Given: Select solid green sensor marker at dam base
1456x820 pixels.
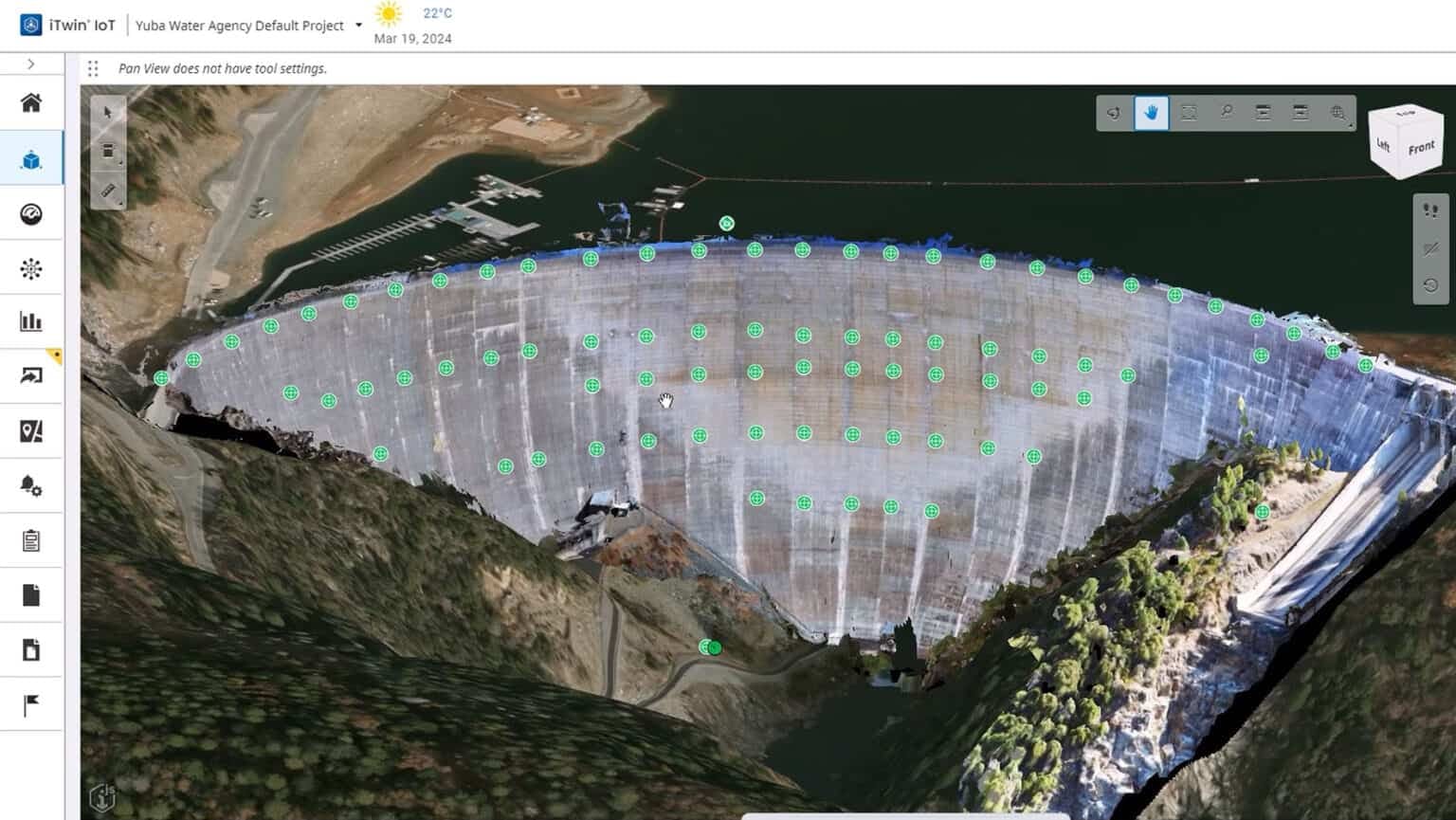Looking at the screenshot, I should (715, 647).
